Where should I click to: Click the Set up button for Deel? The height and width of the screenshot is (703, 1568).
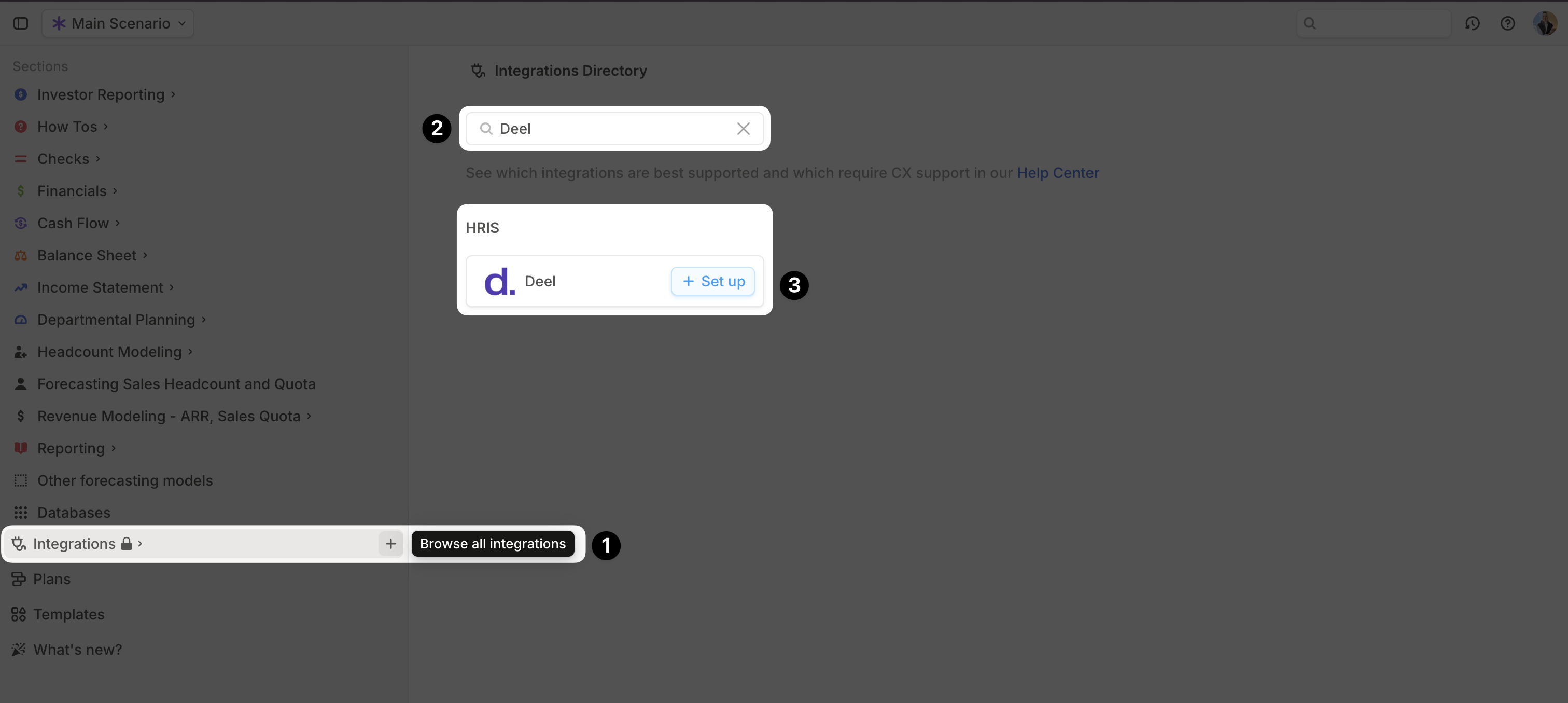pyautogui.click(x=712, y=281)
